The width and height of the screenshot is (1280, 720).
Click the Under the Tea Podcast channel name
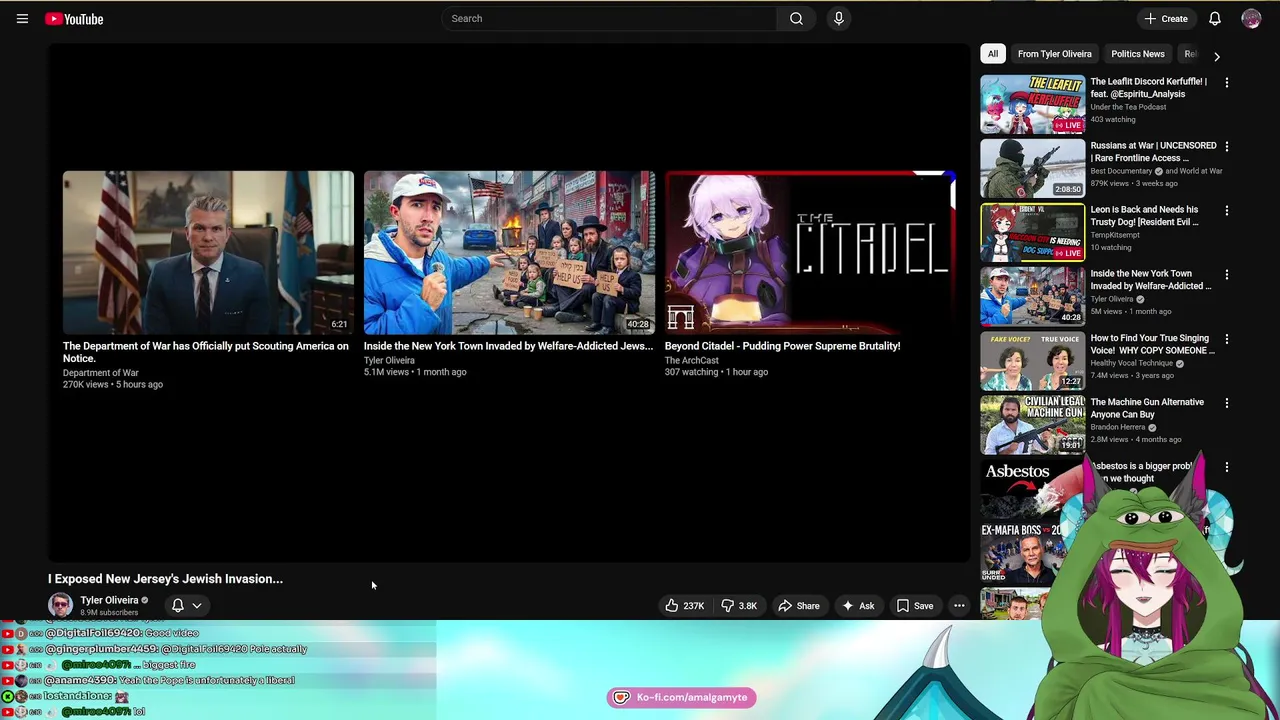1128,107
